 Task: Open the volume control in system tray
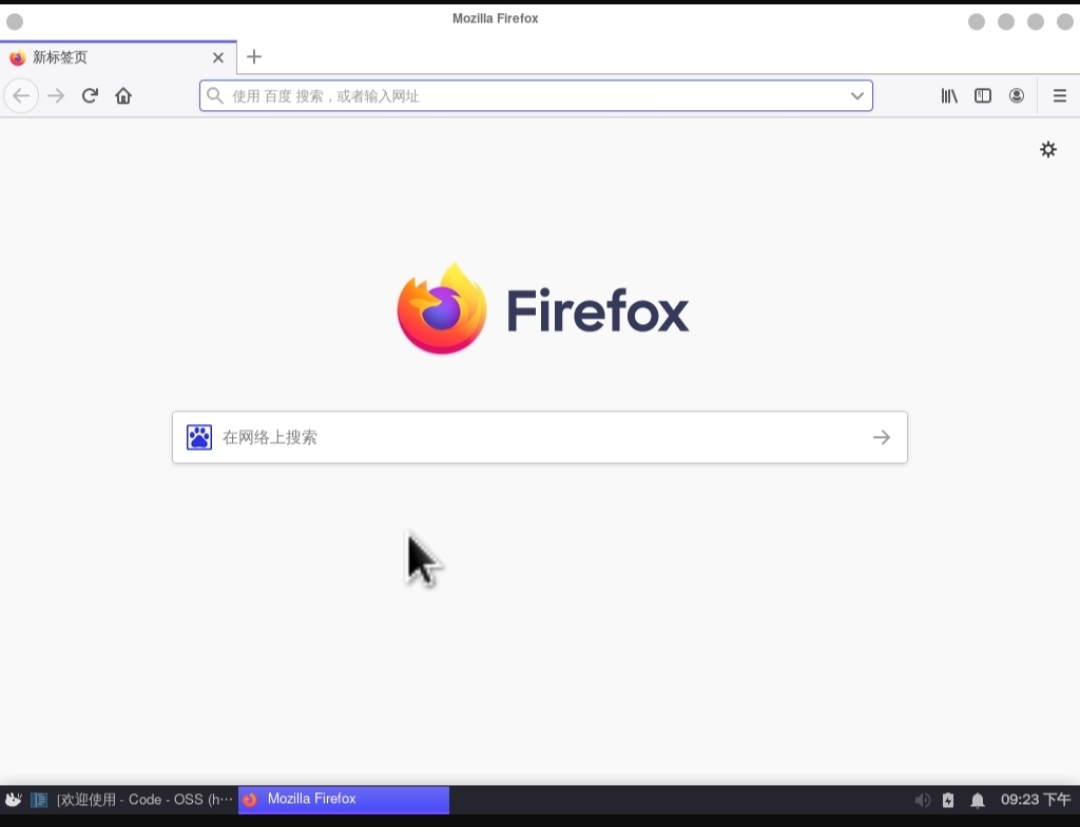click(922, 799)
